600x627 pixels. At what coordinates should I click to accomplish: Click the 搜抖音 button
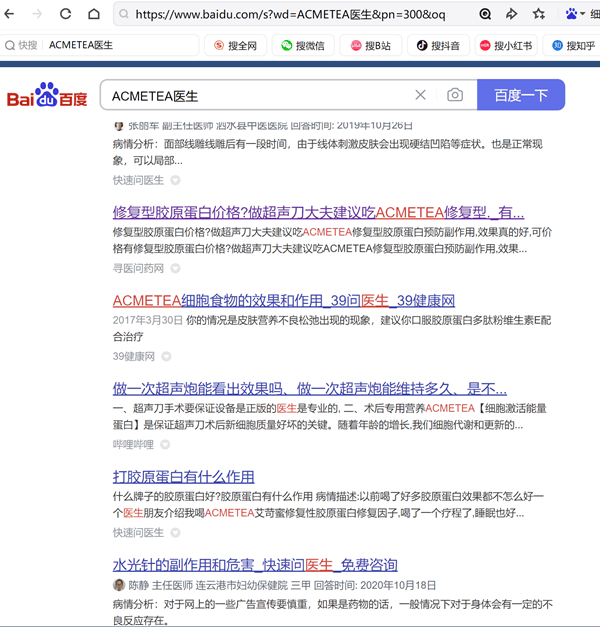[438, 46]
